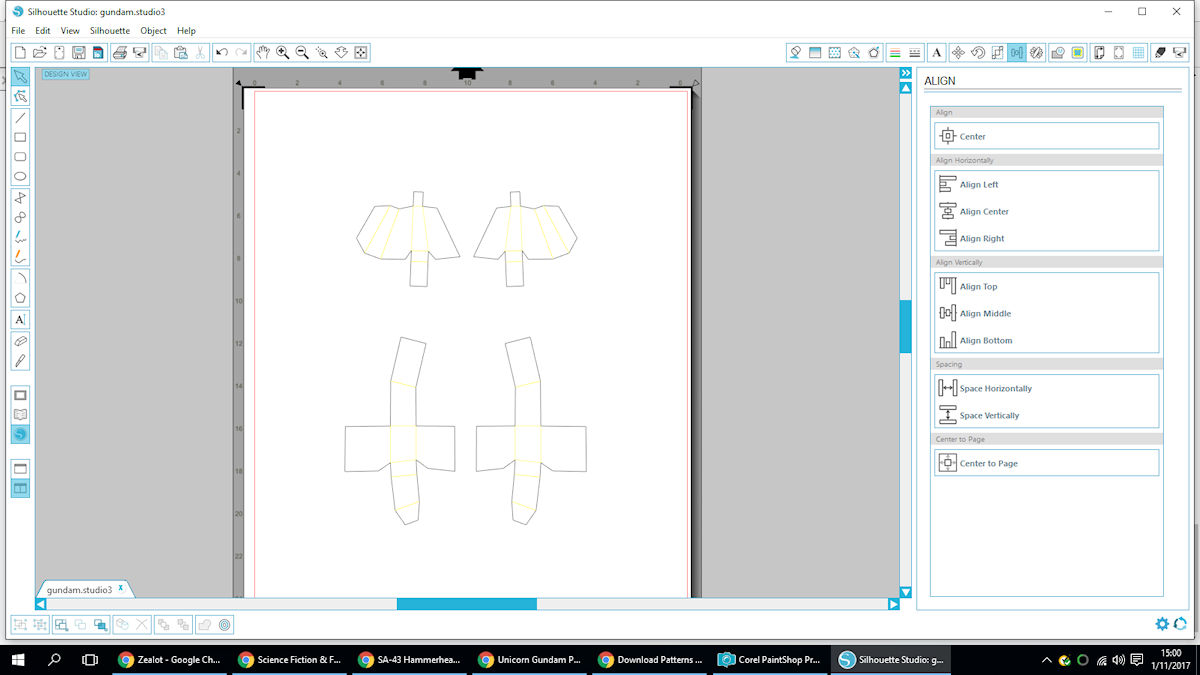Undo the last action
This screenshot has width=1200, height=675.
[x=221, y=52]
